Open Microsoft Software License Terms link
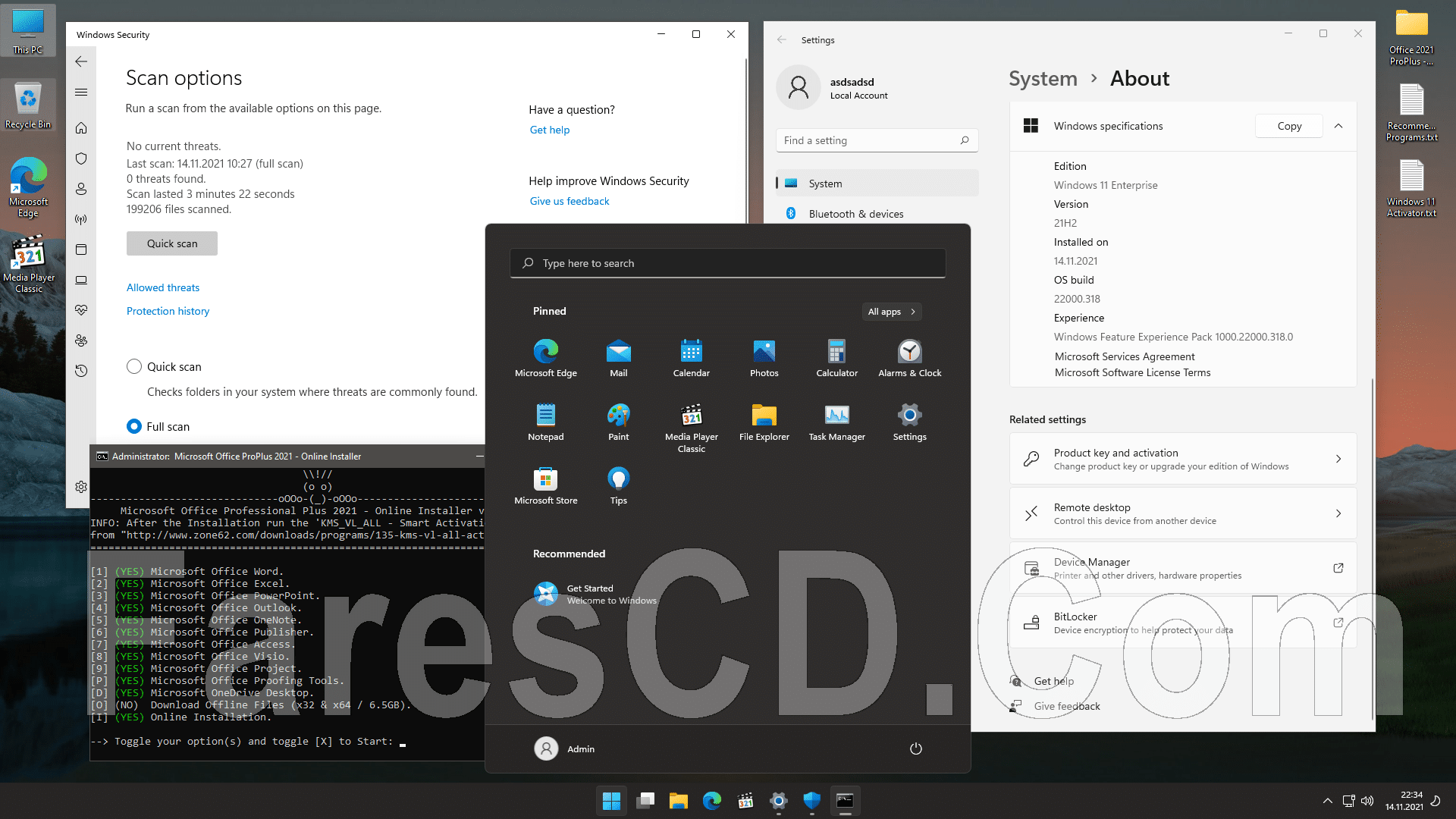This screenshot has width=1456, height=819. pos(1132,372)
